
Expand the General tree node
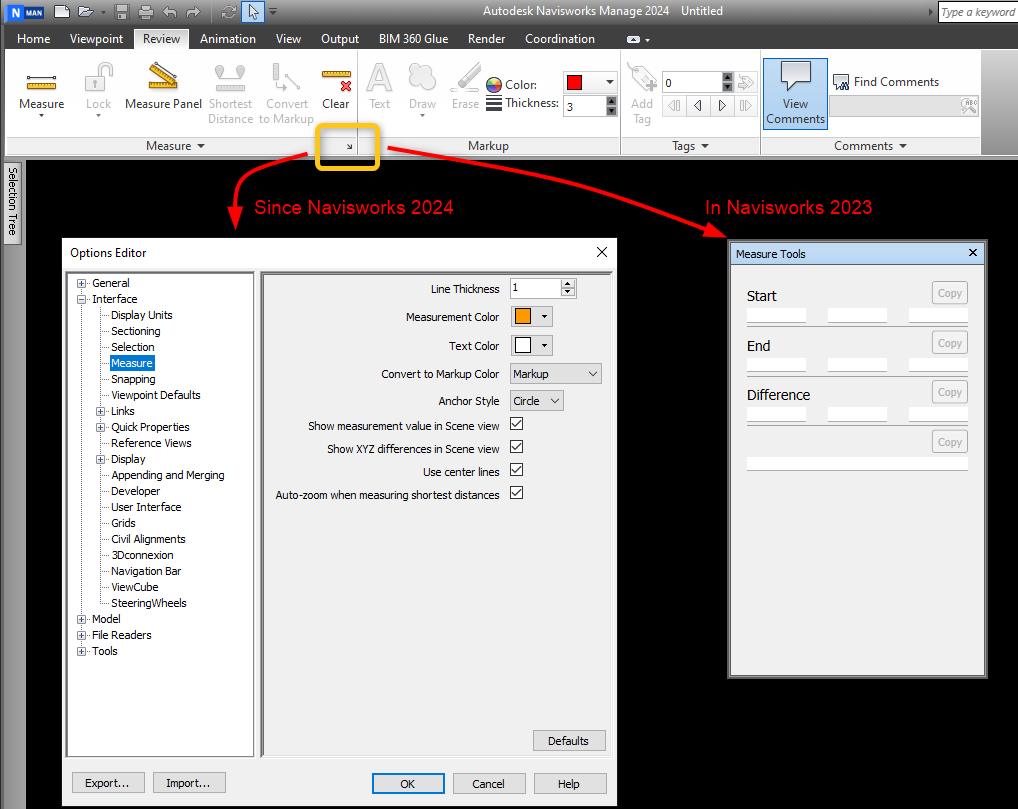pyautogui.click(x=82, y=283)
